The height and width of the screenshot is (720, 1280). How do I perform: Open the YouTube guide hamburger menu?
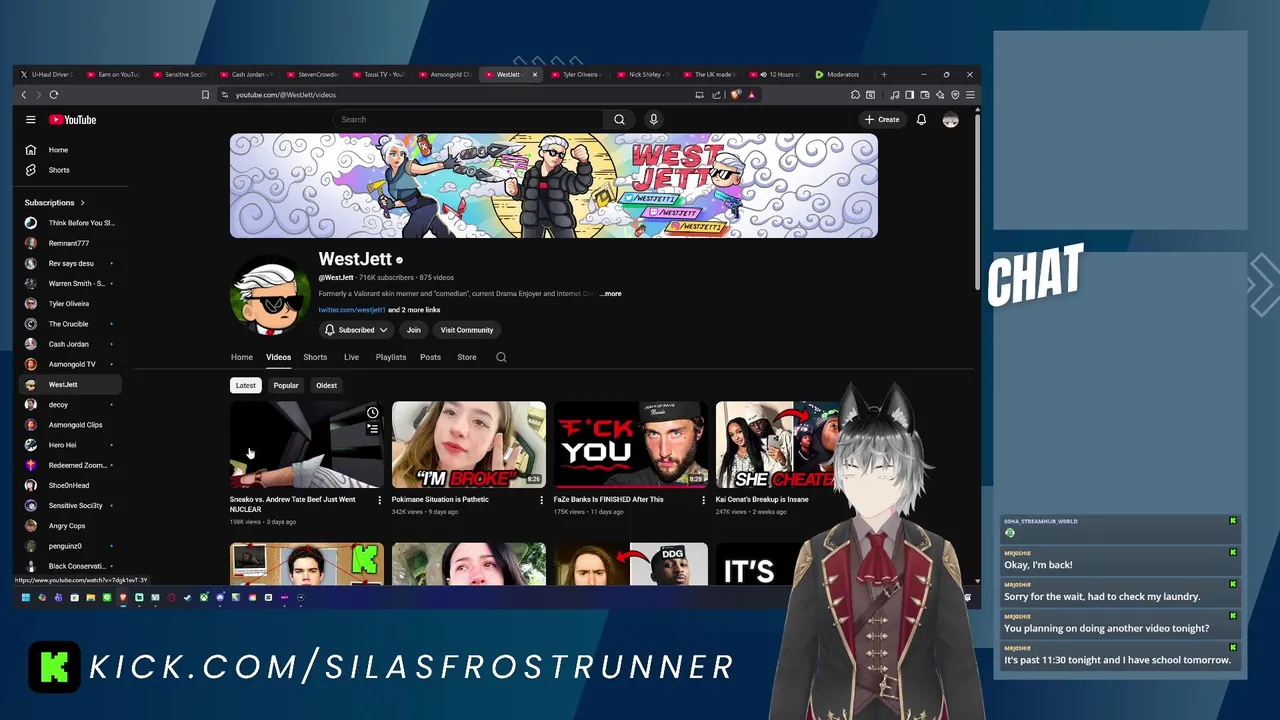pos(31,119)
